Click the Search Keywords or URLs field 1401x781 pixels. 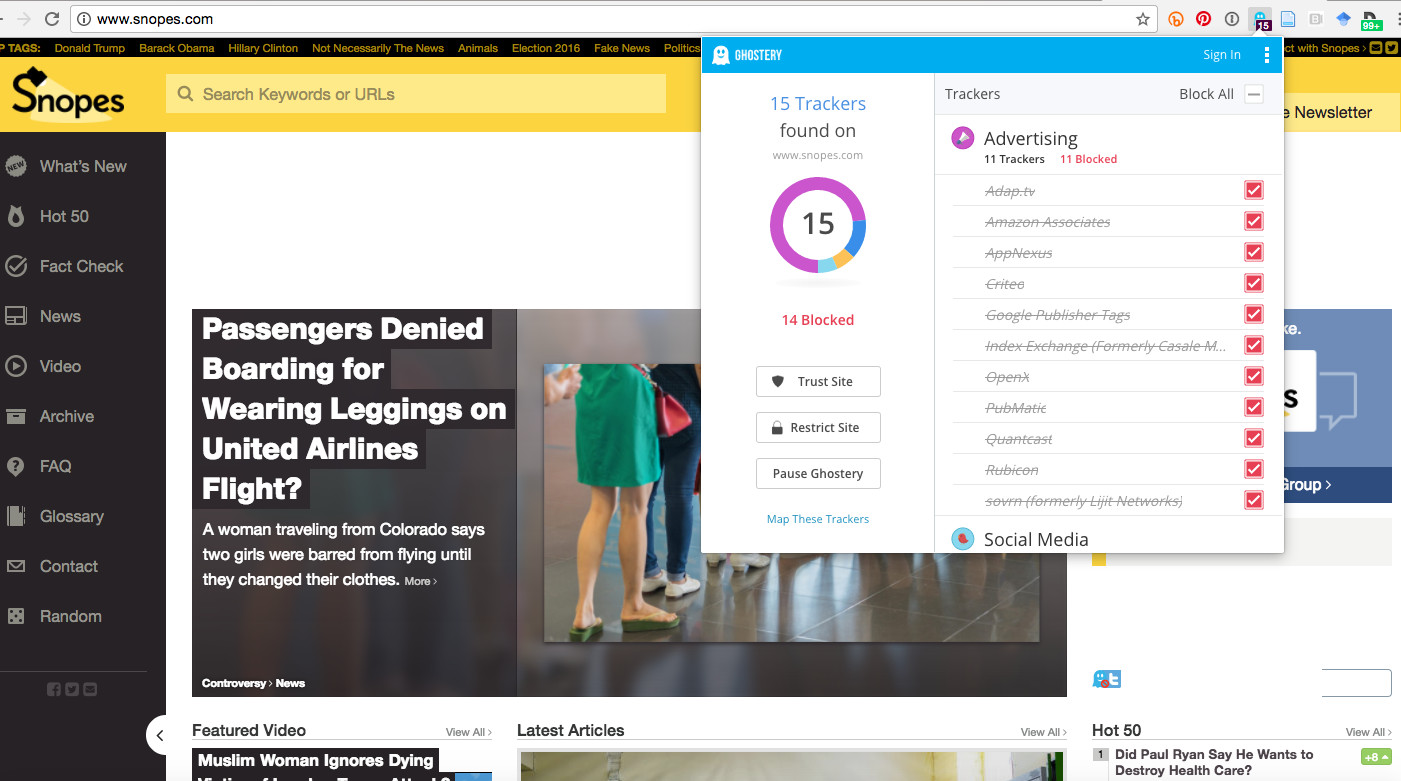[415, 94]
